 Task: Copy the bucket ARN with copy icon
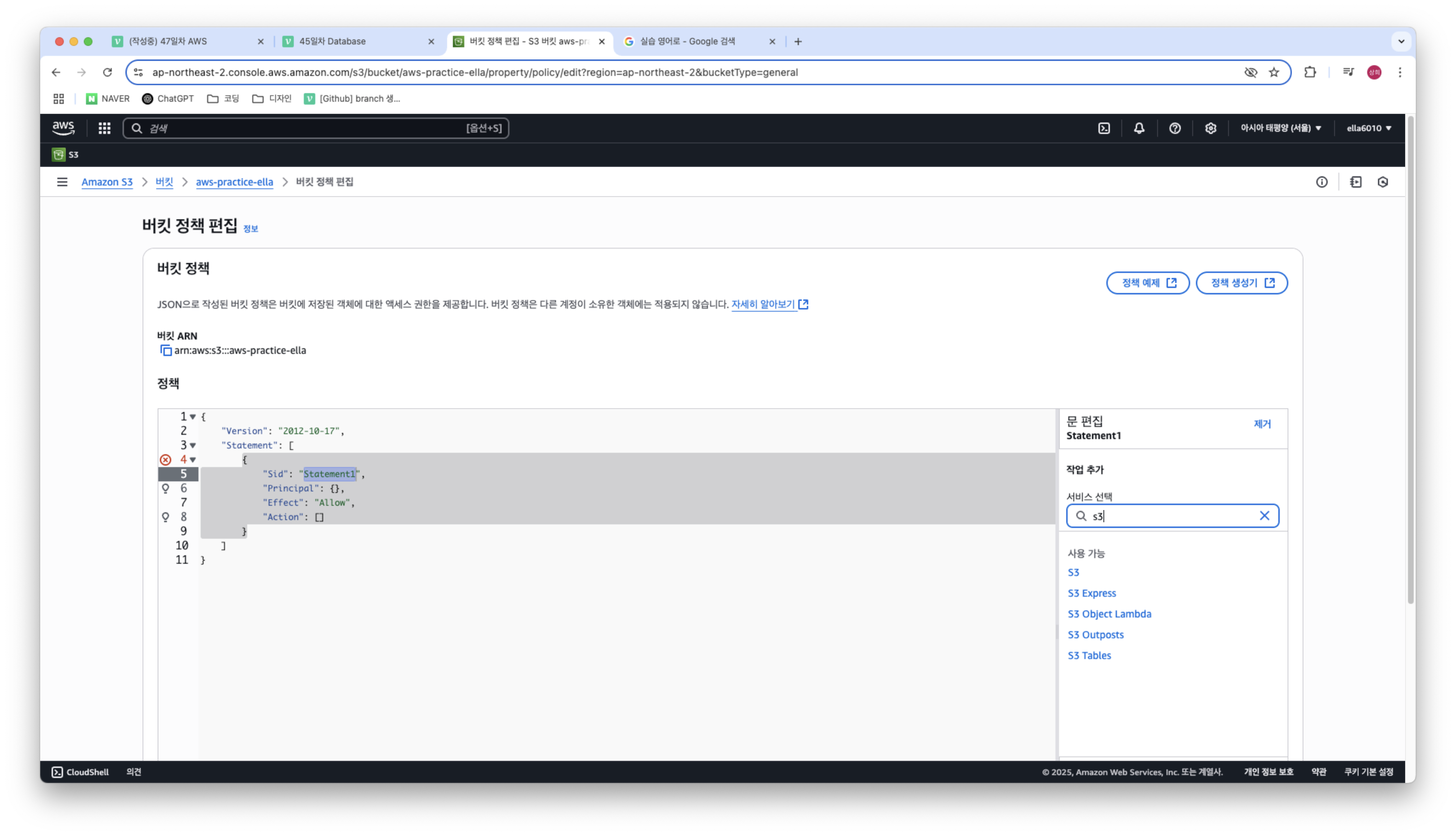166,350
